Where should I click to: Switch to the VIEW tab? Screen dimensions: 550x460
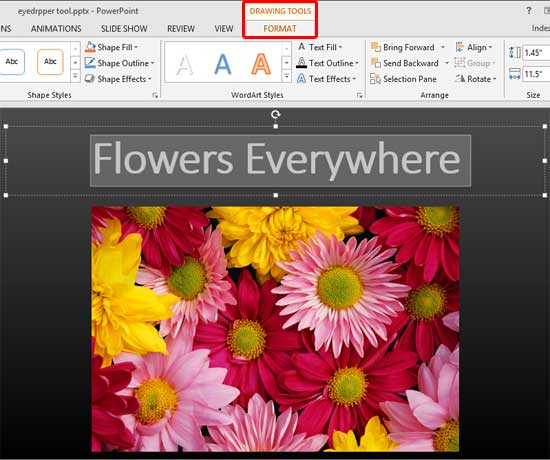click(x=224, y=28)
